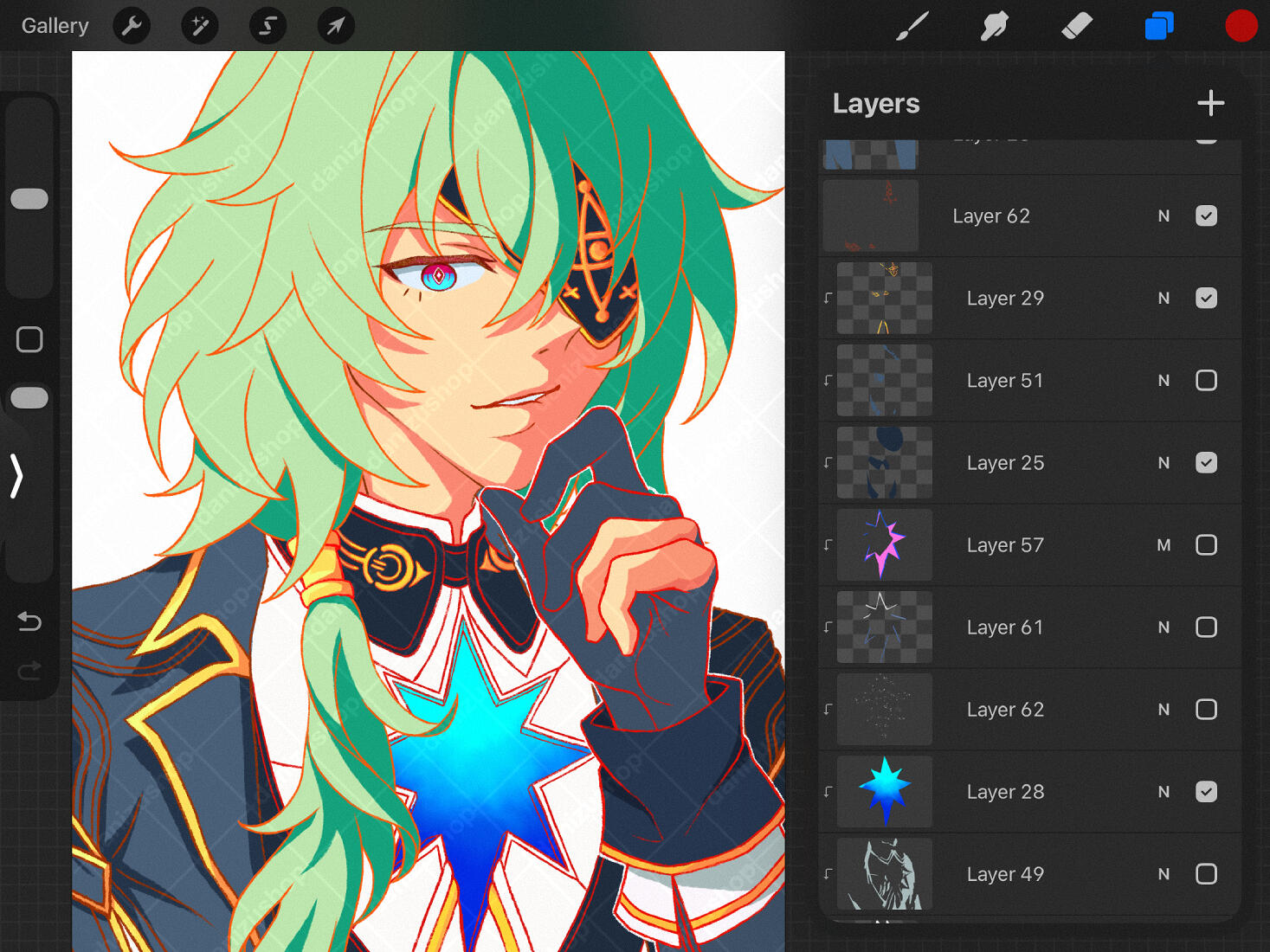This screenshot has height=952, width=1270.
Task: Select the Layer 61 row by name
Action: [x=1004, y=627]
